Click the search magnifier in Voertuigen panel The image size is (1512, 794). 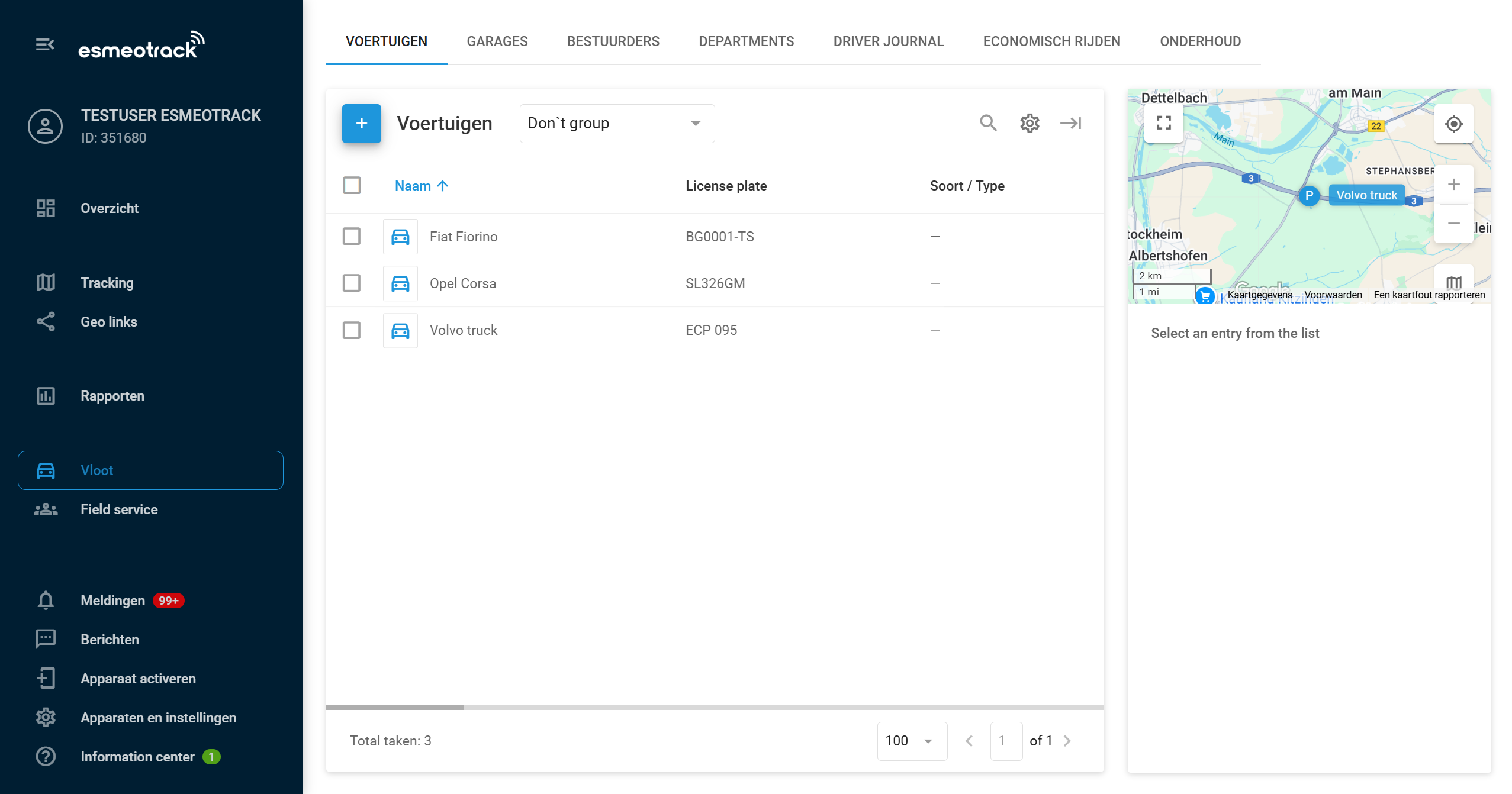pos(988,123)
